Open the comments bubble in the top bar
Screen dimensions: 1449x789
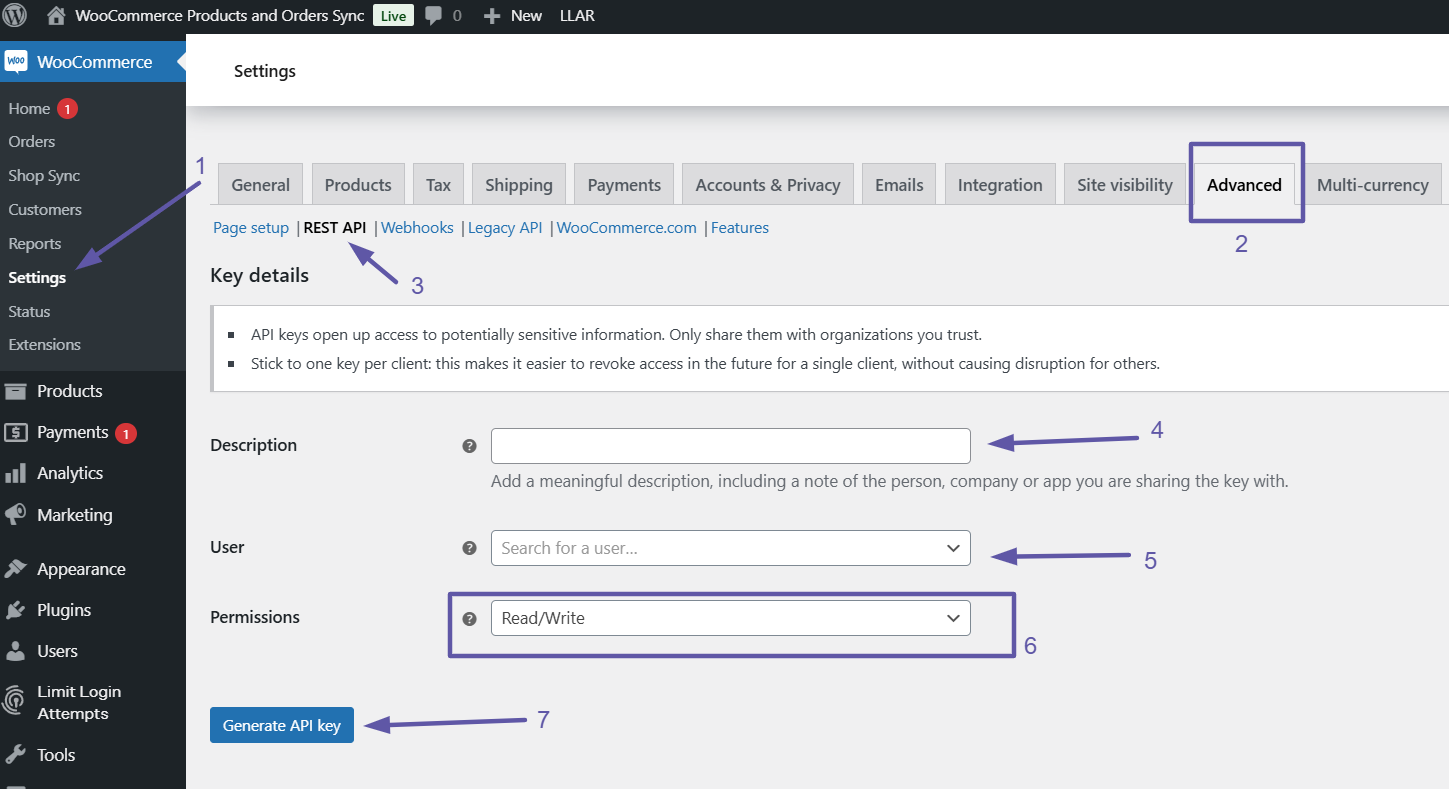pyautogui.click(x=432, y=15)
